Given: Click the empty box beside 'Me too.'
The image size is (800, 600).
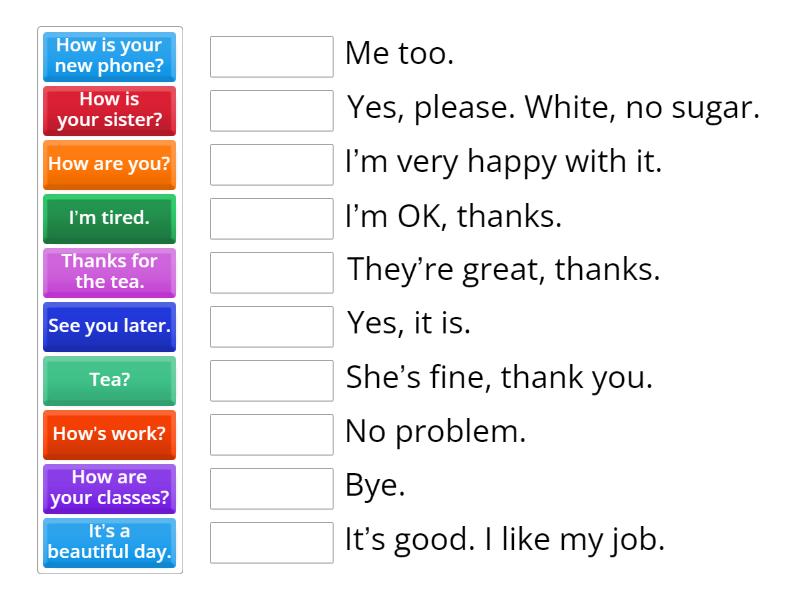Looking at the screenshot, I should tap(272, 57).
